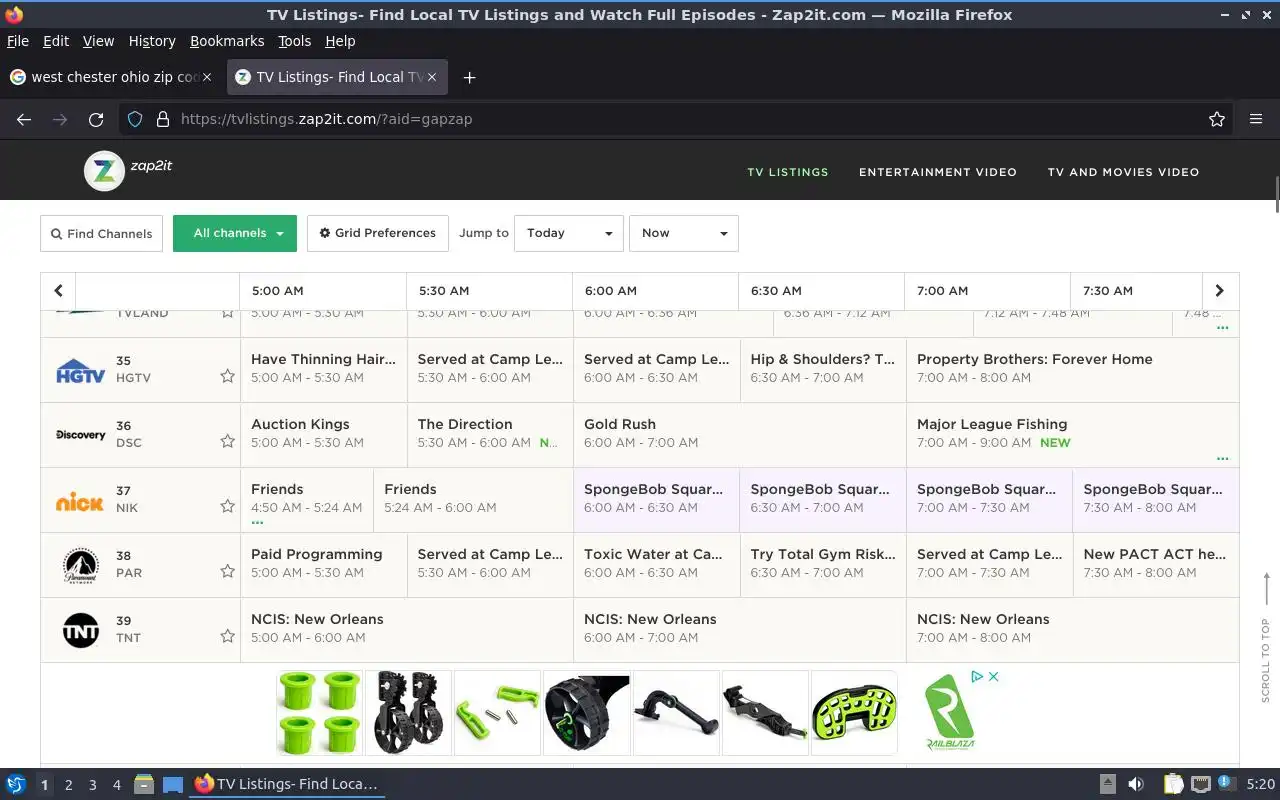This screenshot has height=800, width=1280.
Task: Switch to west chester ohio zip tab
Action: (112, 77)
